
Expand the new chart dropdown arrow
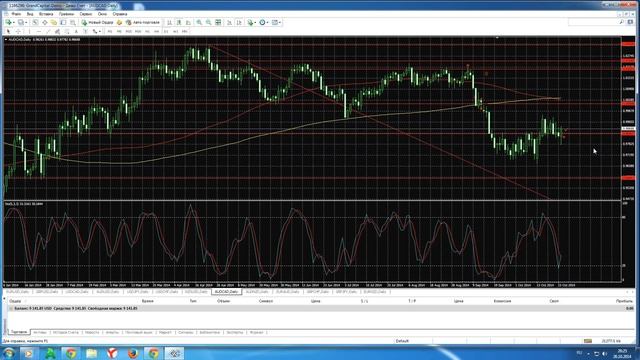pyautogui.click(x=13, y=22)
